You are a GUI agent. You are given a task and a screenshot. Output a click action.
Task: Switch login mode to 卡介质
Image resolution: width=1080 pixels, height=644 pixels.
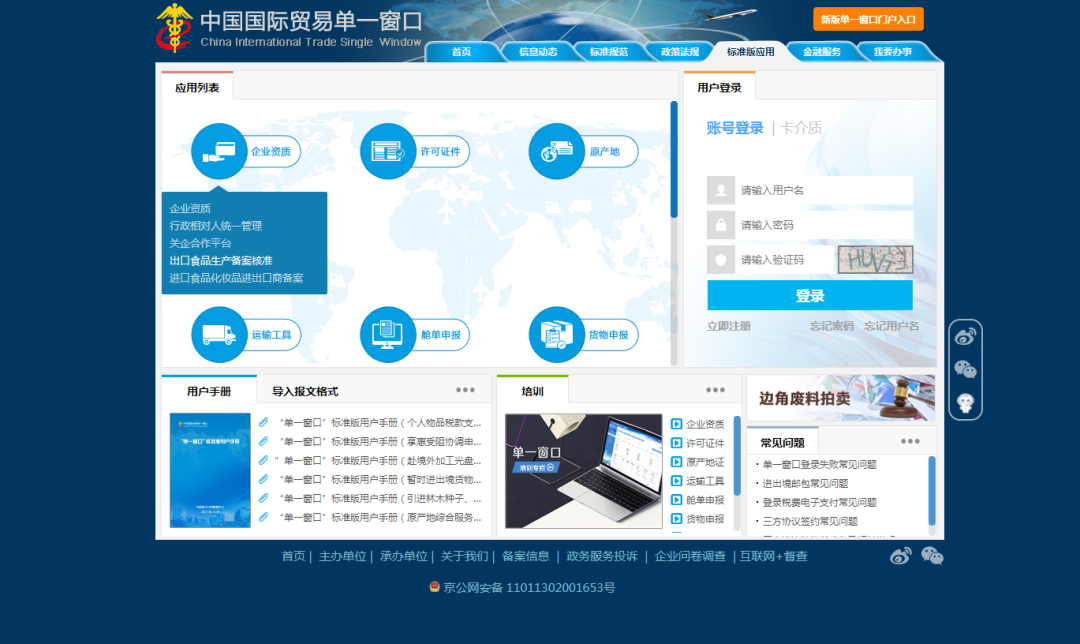coord(801,128)
